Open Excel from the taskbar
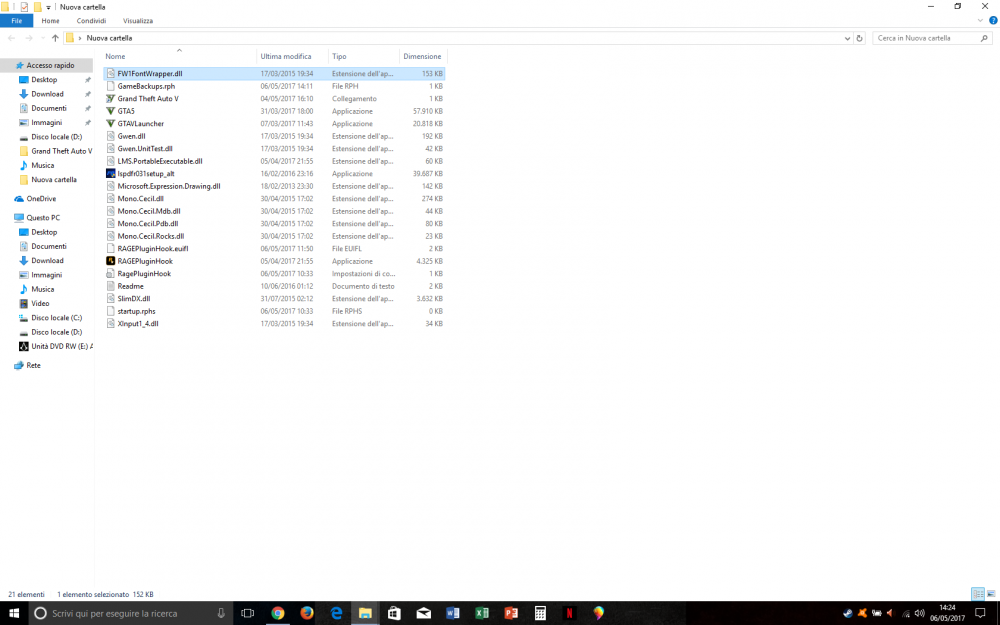Screen dimensions: 1000x625 (x=481, y=613)
